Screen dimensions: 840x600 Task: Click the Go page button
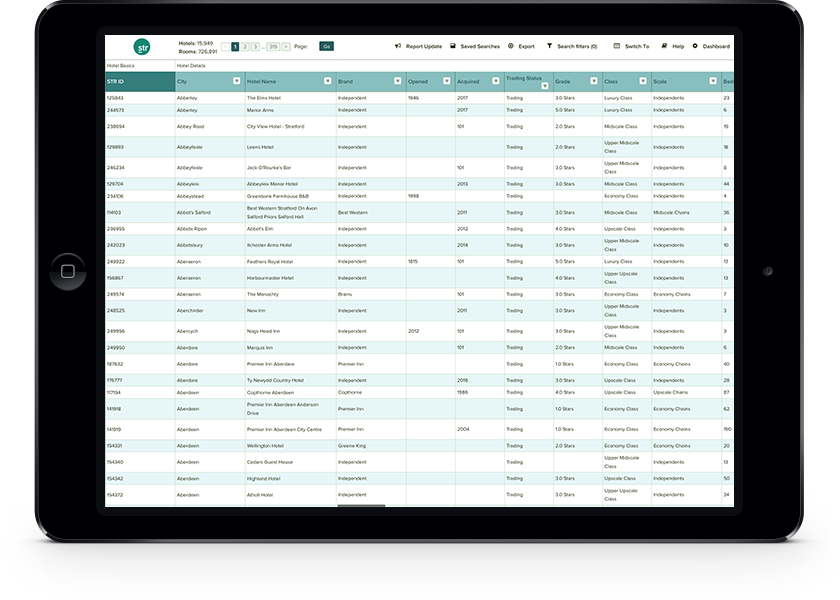pyautogui.click(x=326, y=46)
